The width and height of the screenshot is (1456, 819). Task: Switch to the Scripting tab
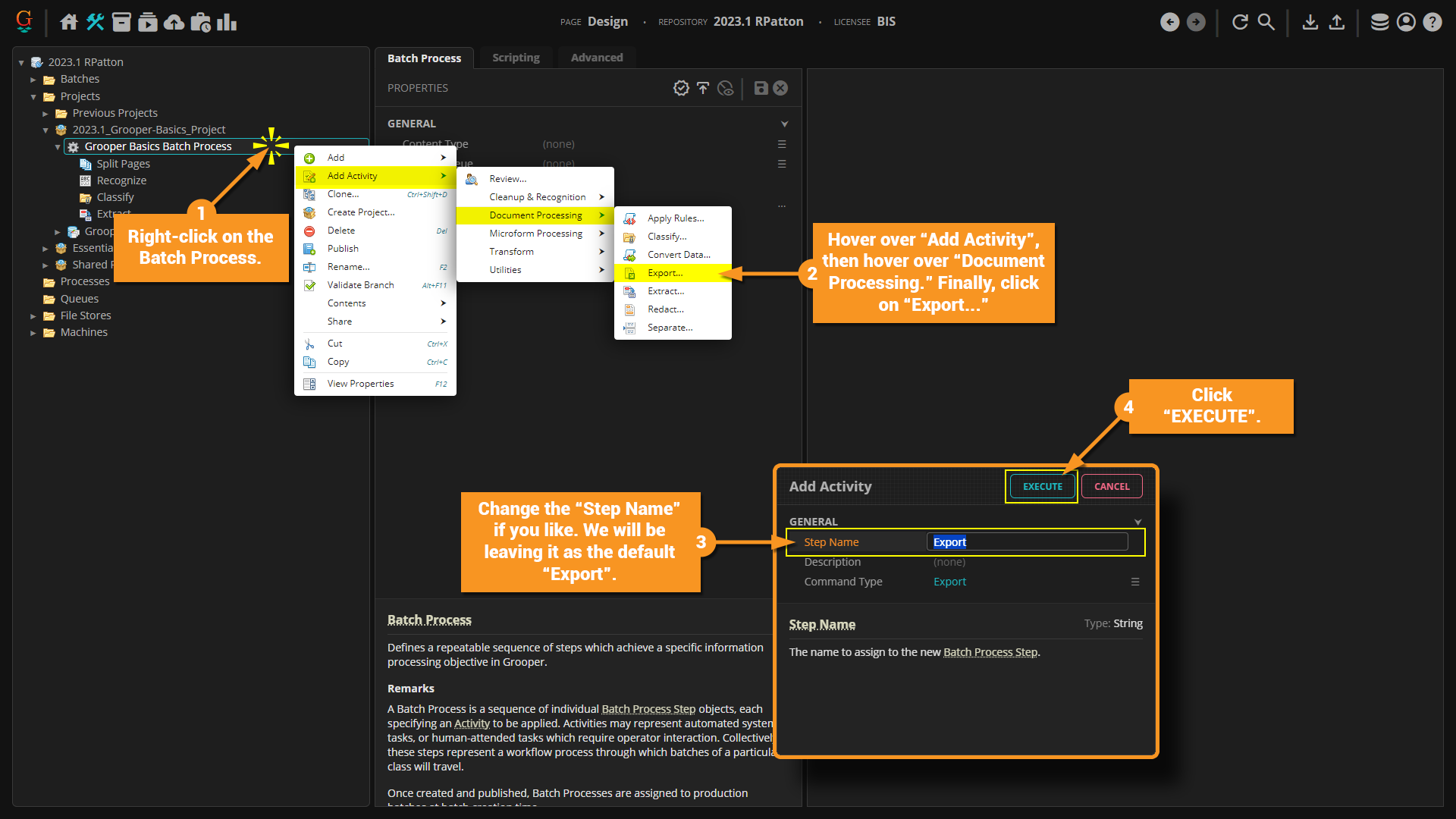pyautogui.click(x=516, y=58)
